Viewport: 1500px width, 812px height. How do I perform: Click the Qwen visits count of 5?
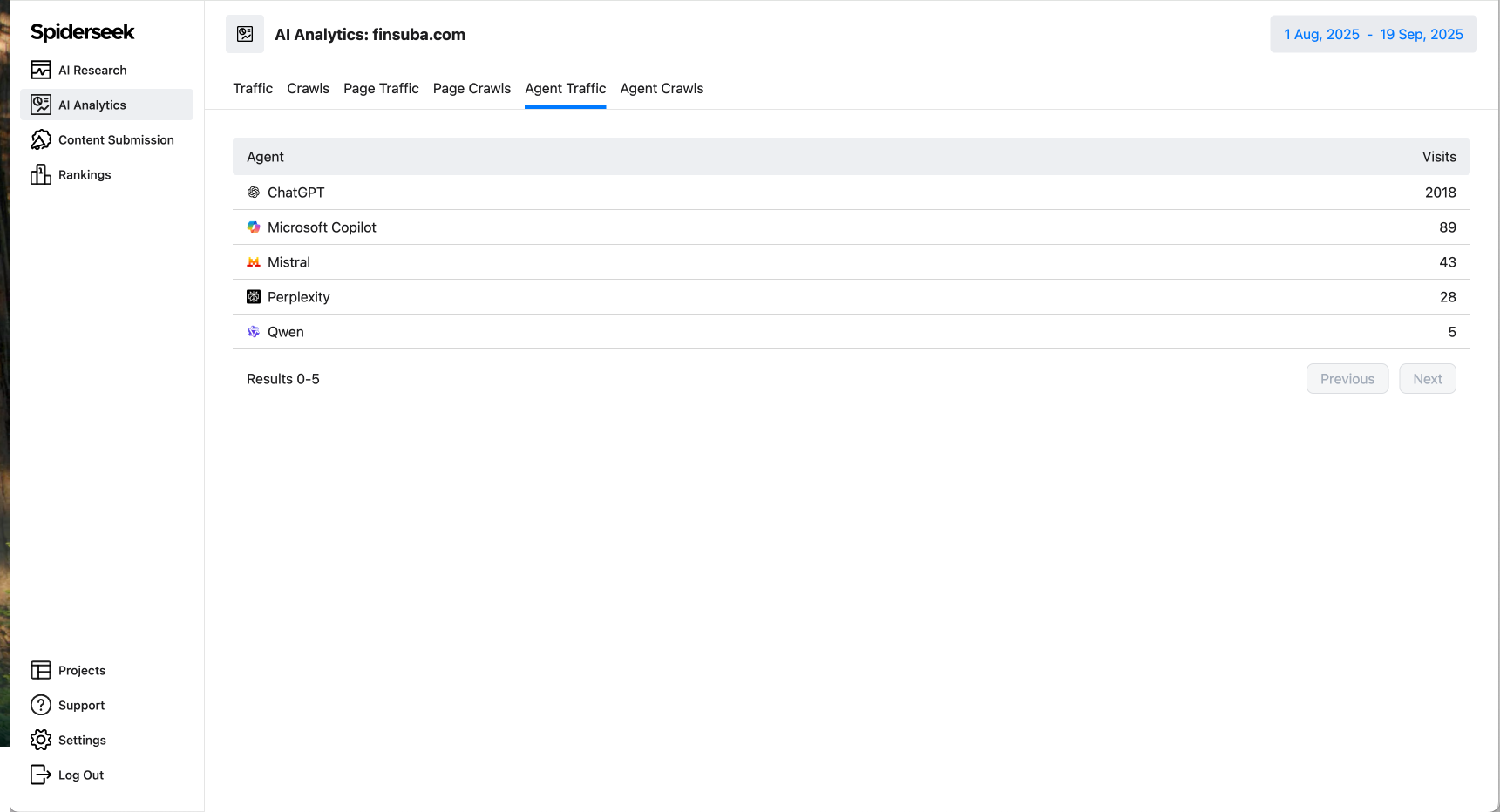pos(1452,332)
